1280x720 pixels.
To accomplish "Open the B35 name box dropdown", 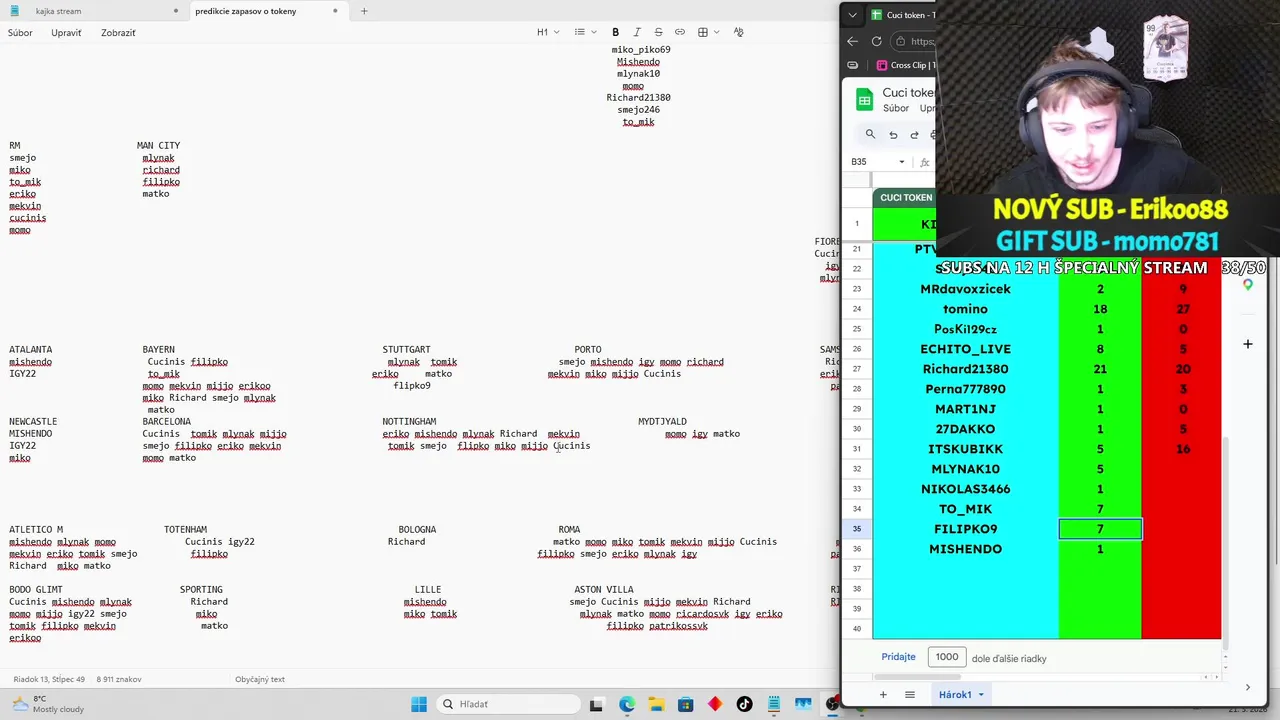I will [901, 162].
